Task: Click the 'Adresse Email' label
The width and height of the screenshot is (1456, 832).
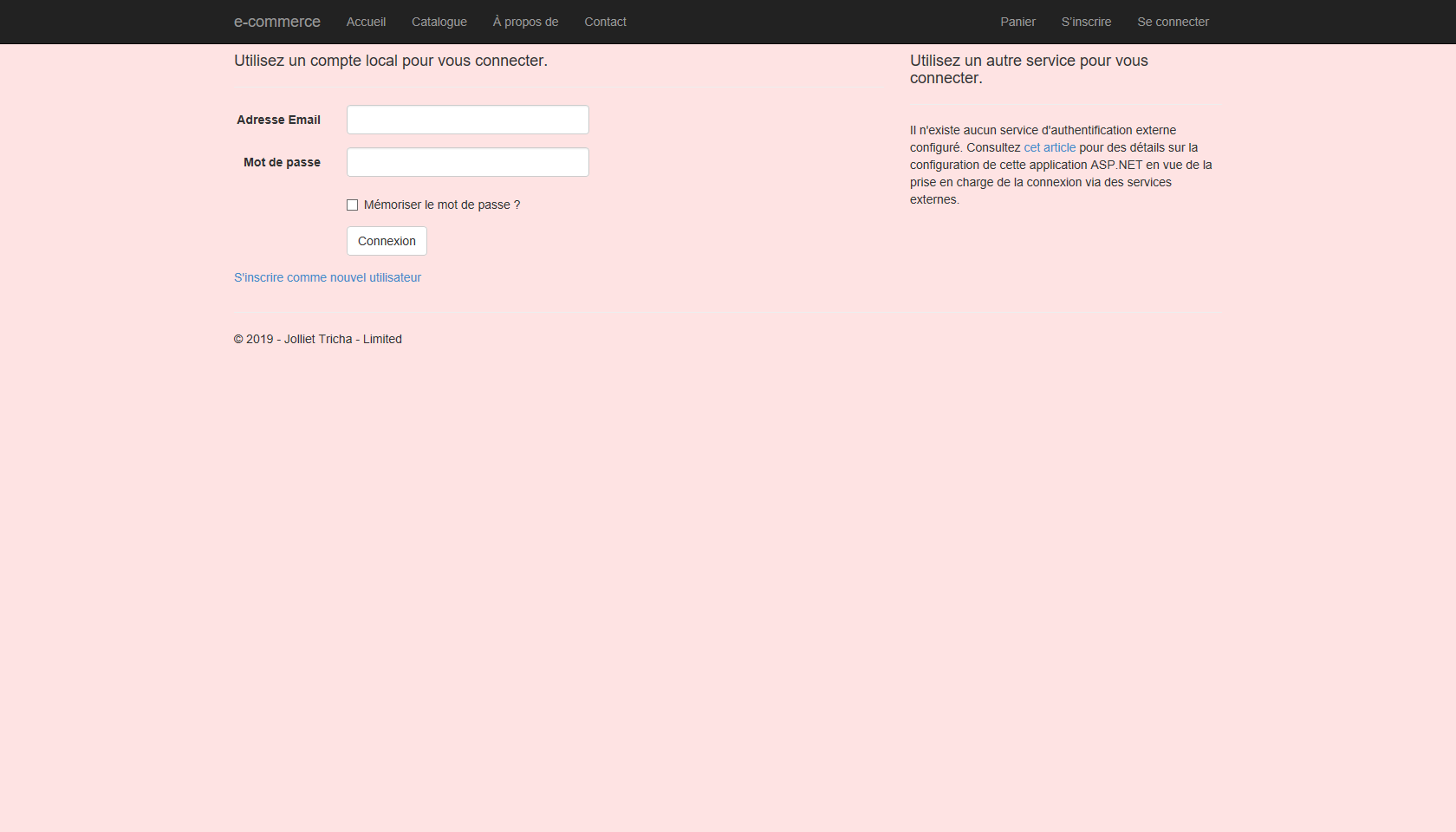Action: click(278, 120)
